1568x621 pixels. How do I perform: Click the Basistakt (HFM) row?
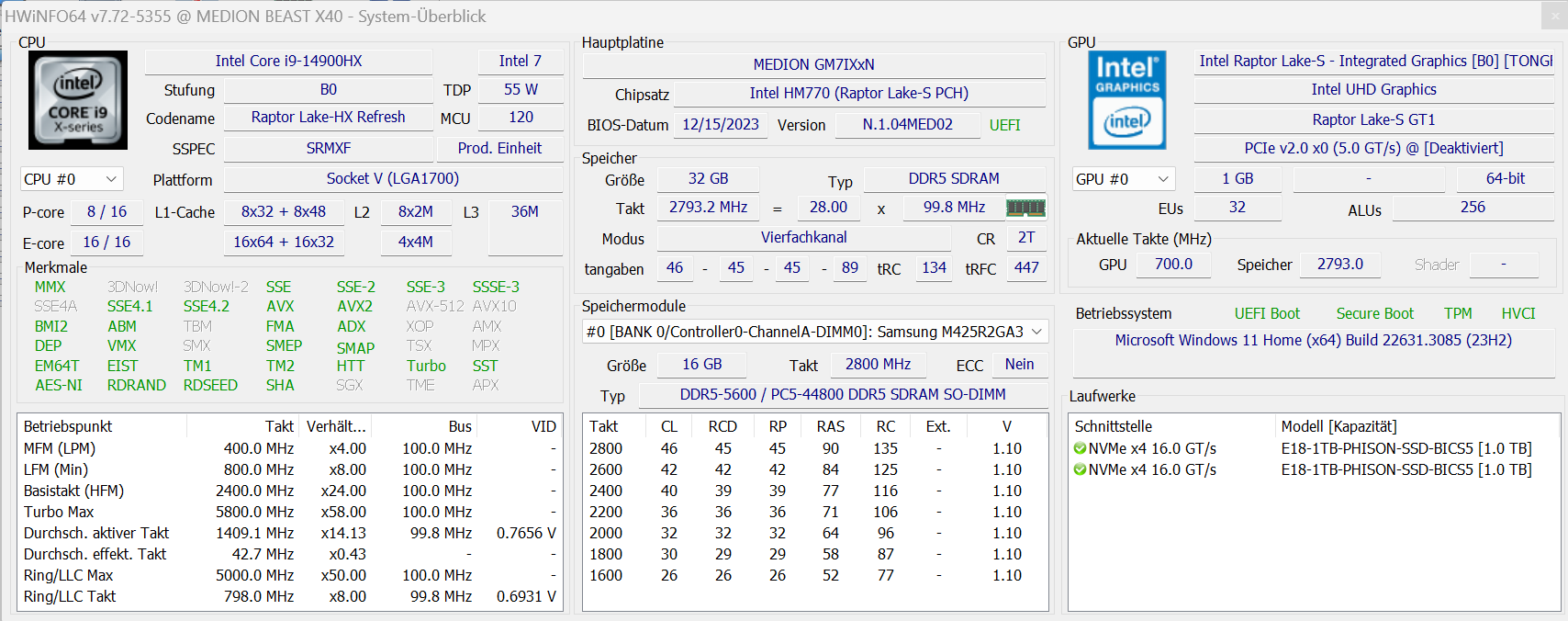[290, 491]
